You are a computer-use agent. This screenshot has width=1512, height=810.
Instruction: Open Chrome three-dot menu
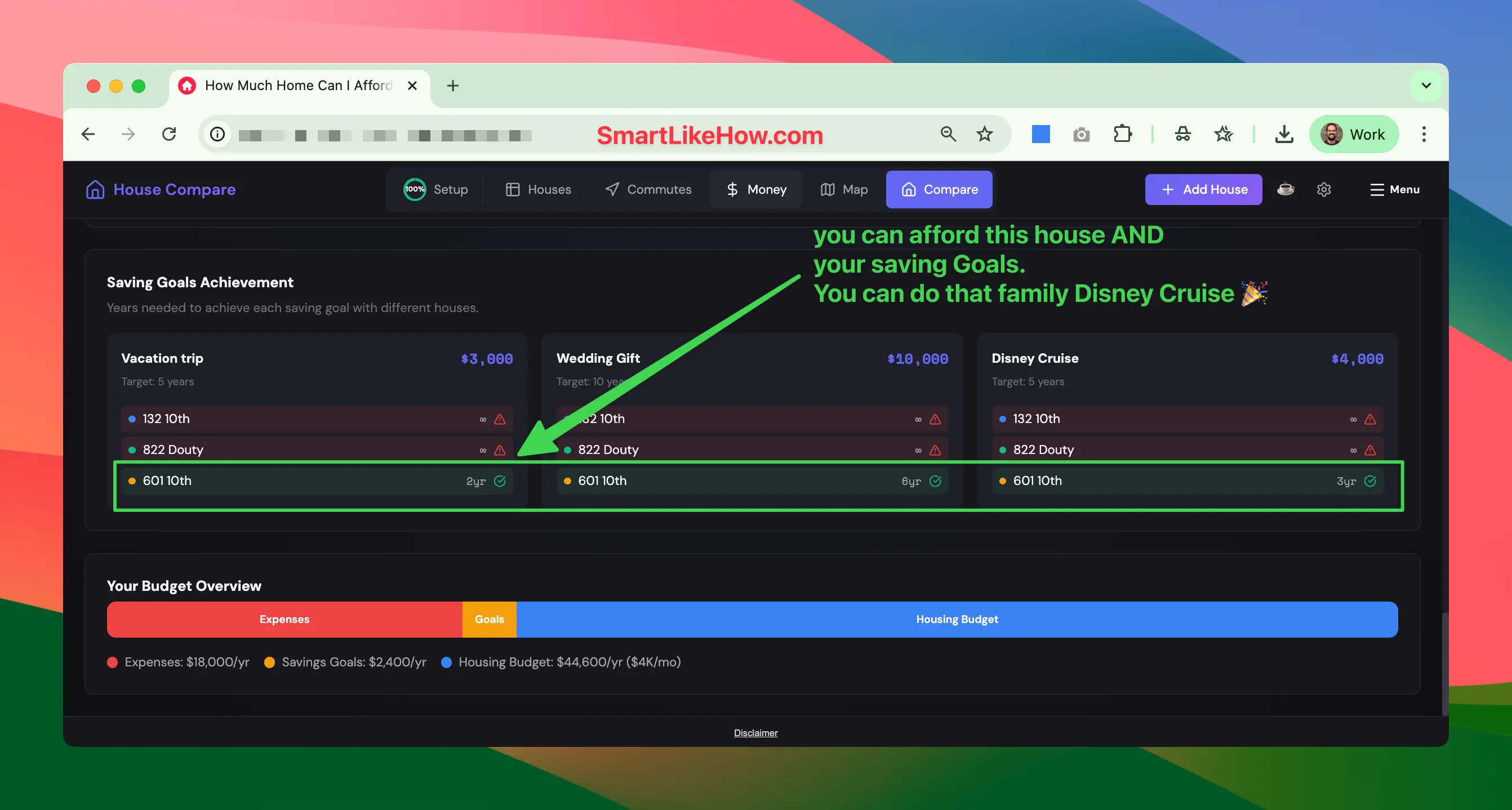1424,135
